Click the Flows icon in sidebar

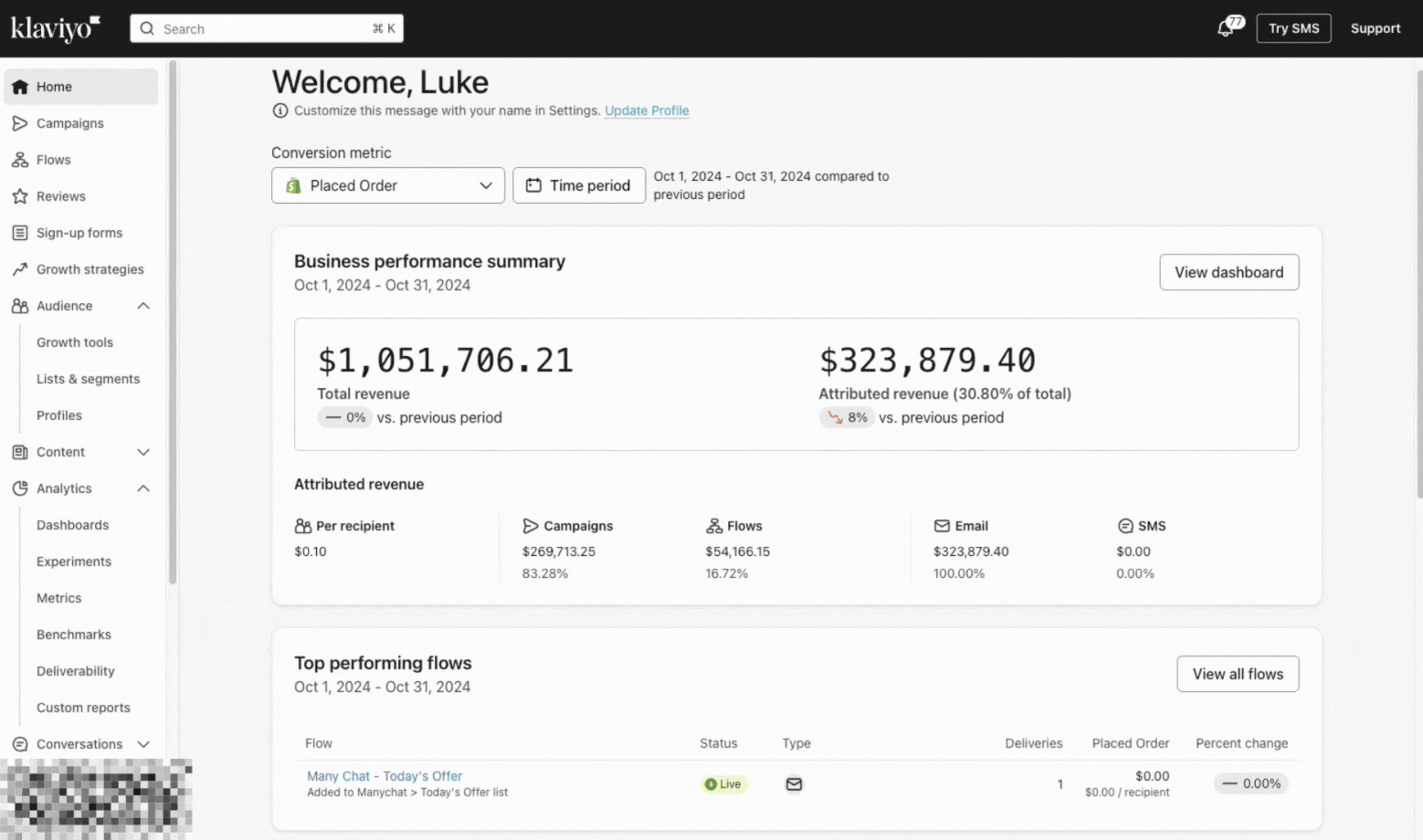(x=20, y=160)
